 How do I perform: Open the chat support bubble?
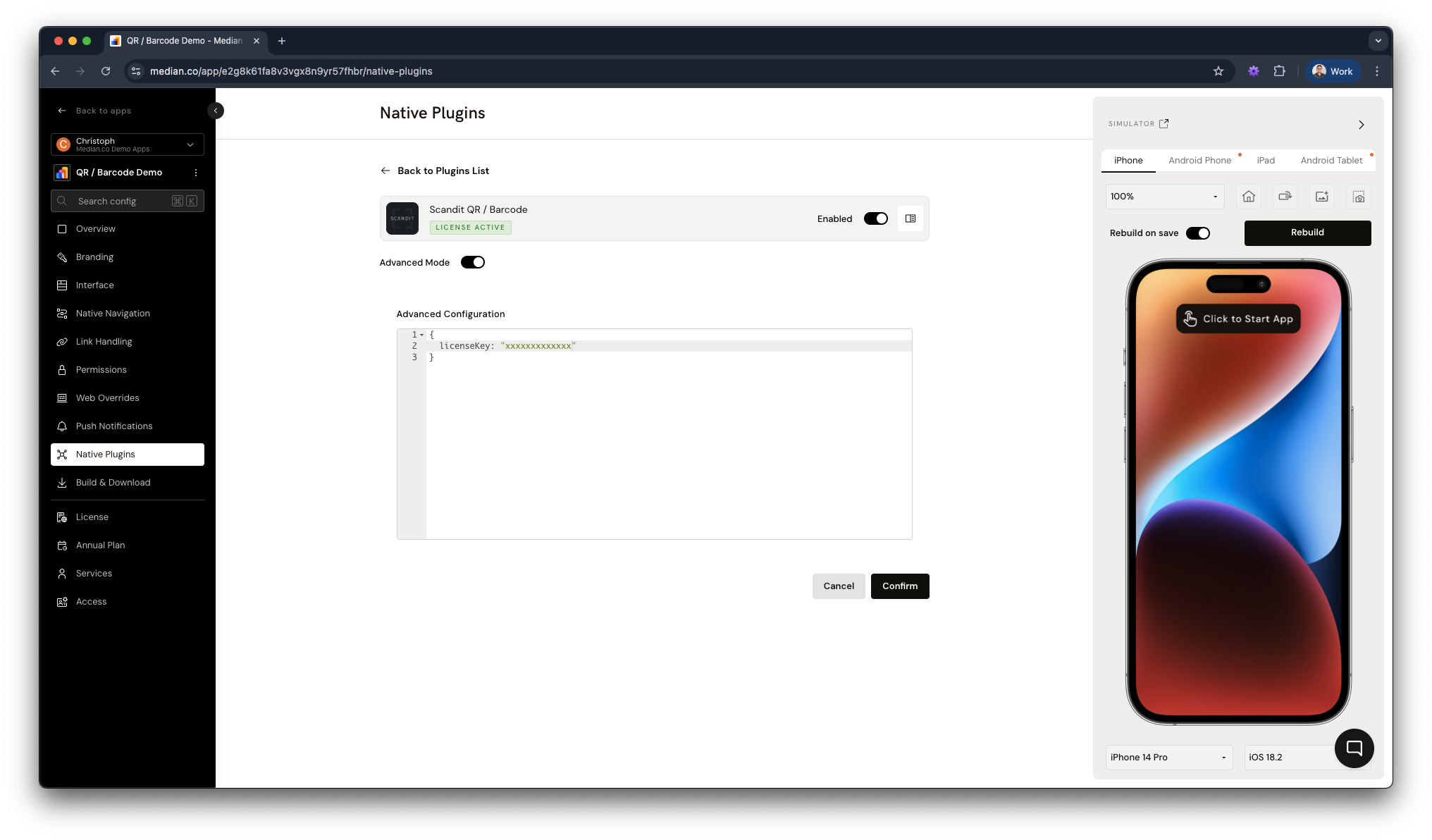(1354, 748)
